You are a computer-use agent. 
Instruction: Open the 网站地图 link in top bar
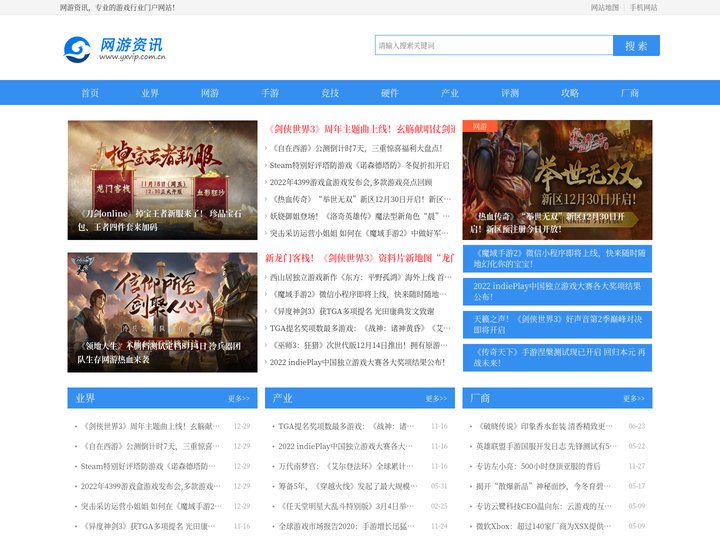point(605,7)
